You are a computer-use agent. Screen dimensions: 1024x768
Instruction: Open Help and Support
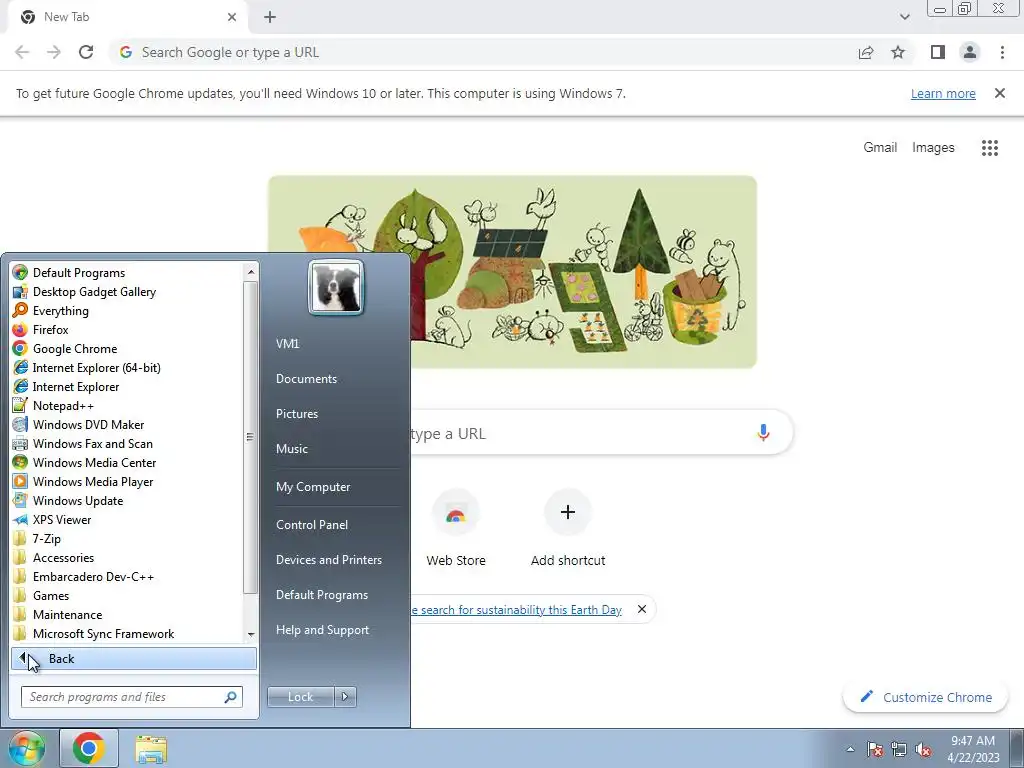pyautogui.click(x=323, y=630)
